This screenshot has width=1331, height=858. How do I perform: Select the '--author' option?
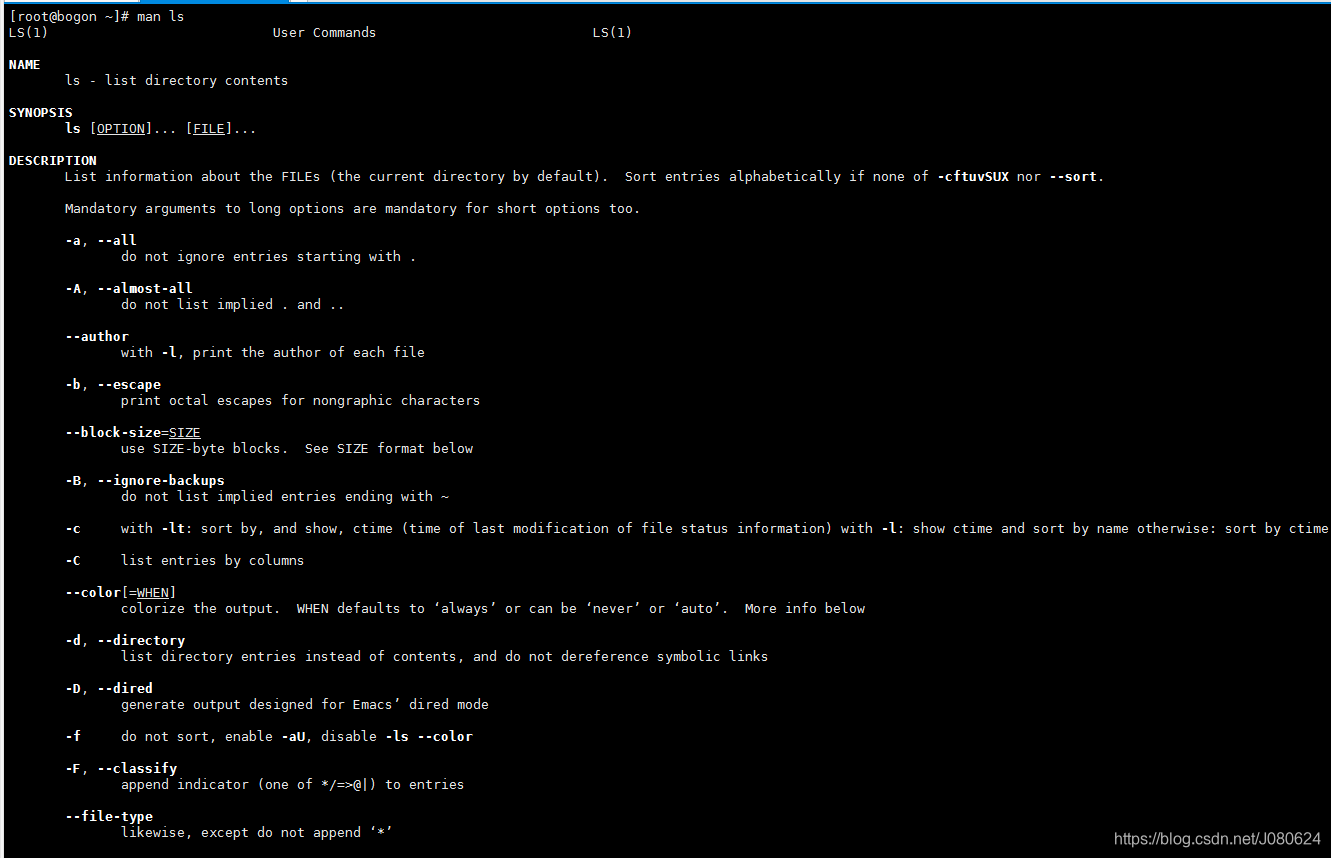tap(97, 336)
